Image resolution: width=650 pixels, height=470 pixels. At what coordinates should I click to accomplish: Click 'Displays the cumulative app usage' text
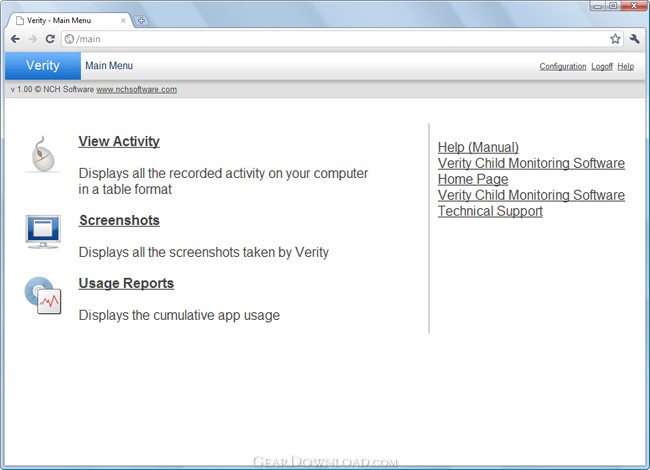pos(179,315)
